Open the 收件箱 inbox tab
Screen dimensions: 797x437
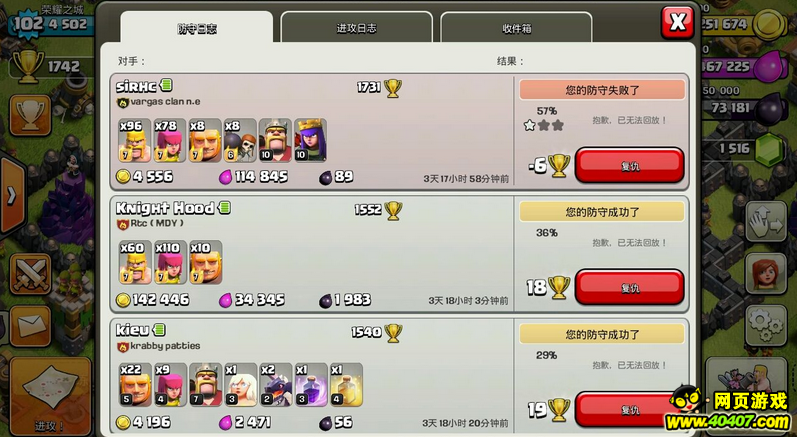click(x=516, y=28)
